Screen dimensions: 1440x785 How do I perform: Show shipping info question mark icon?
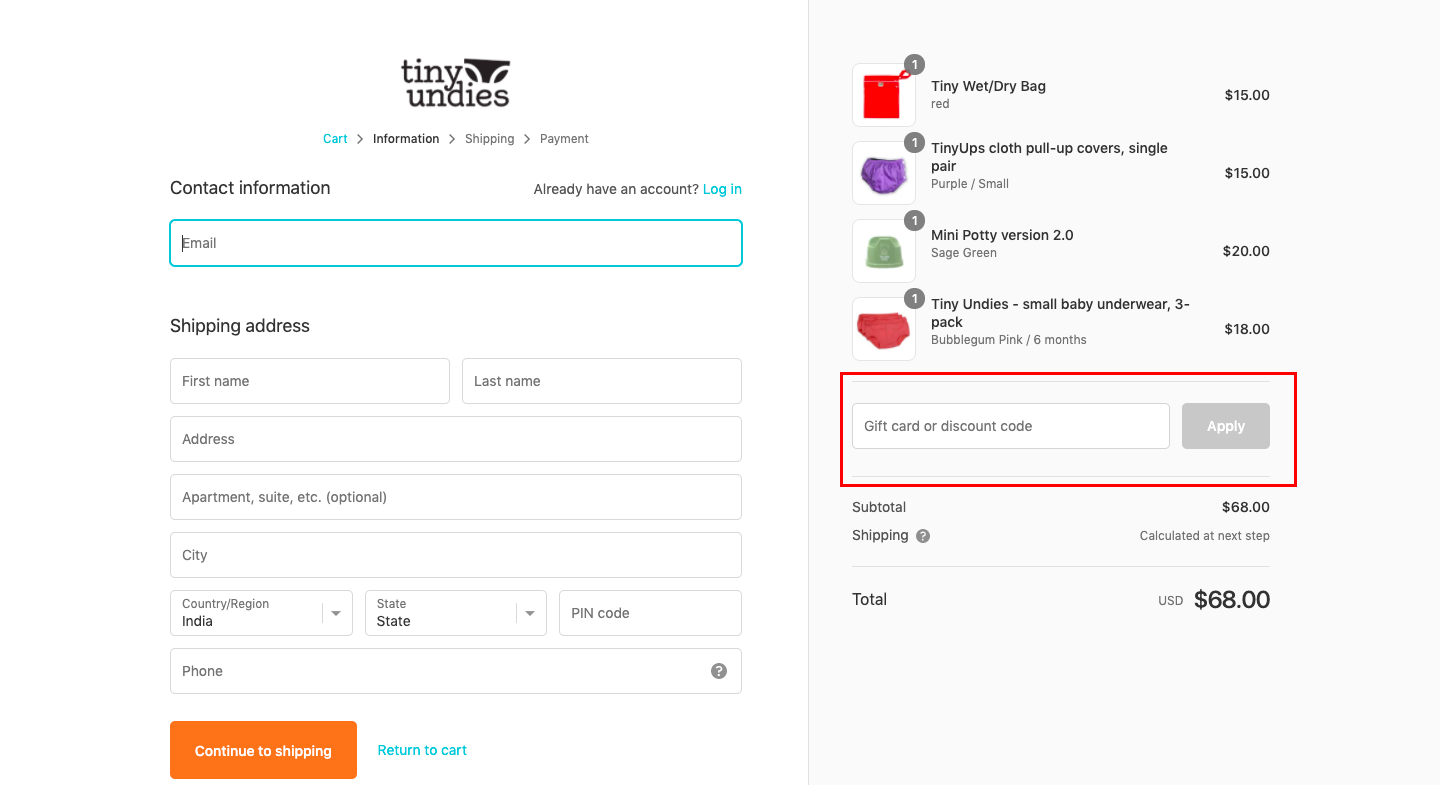(923, 536)
